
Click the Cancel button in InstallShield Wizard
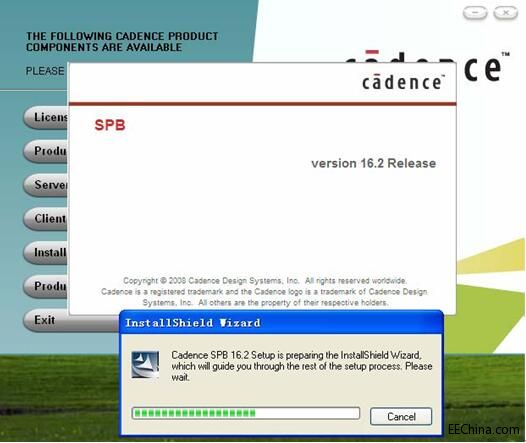coord(401,417)
